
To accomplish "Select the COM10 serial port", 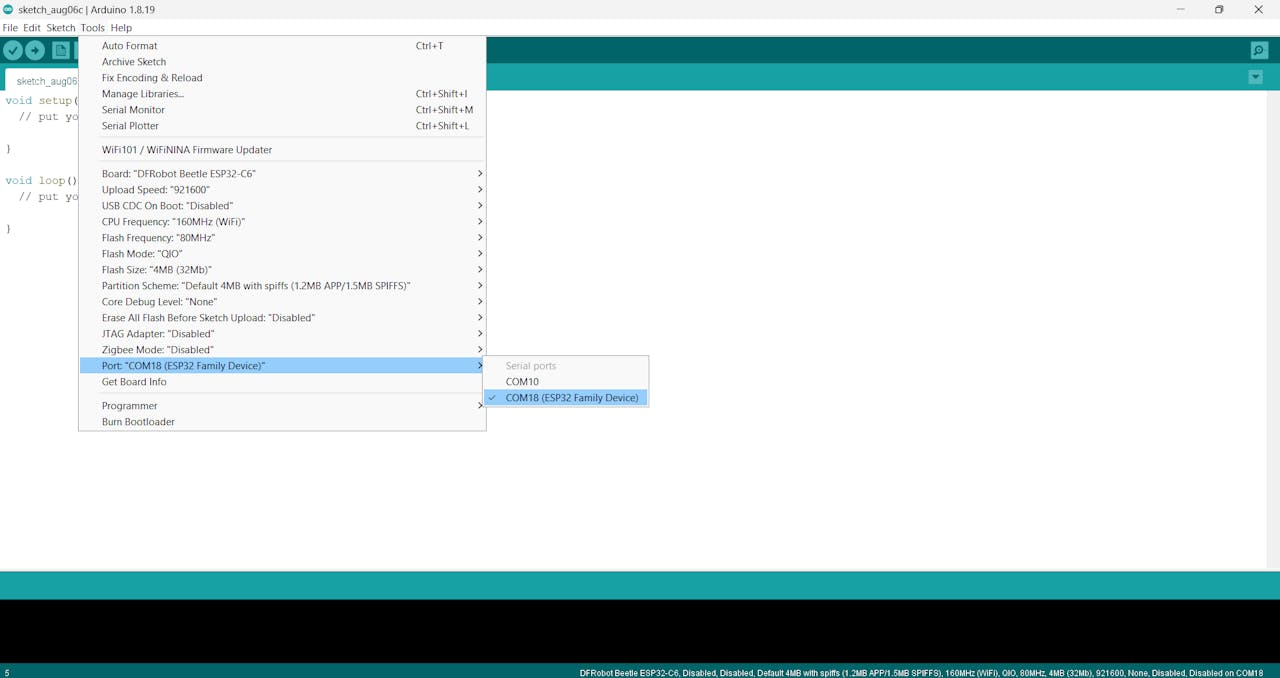I will click(x=566, y=382).
